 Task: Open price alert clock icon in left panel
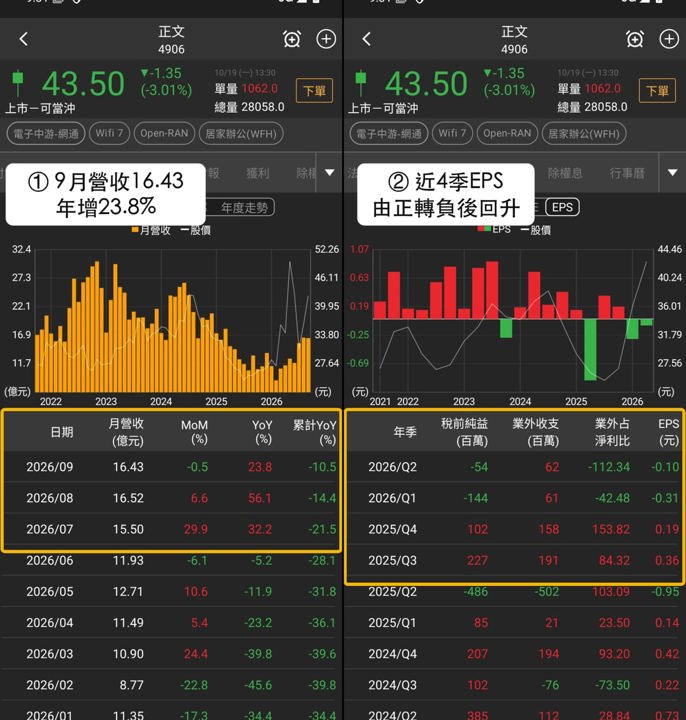click(x=292, y=39)
